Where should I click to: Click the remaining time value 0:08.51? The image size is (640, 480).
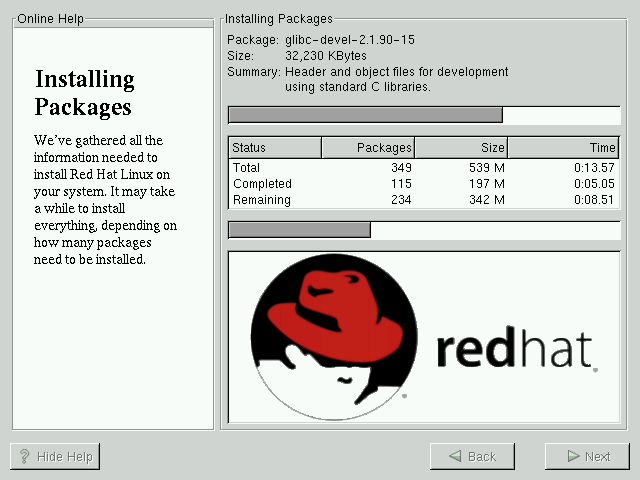(594, 200)
